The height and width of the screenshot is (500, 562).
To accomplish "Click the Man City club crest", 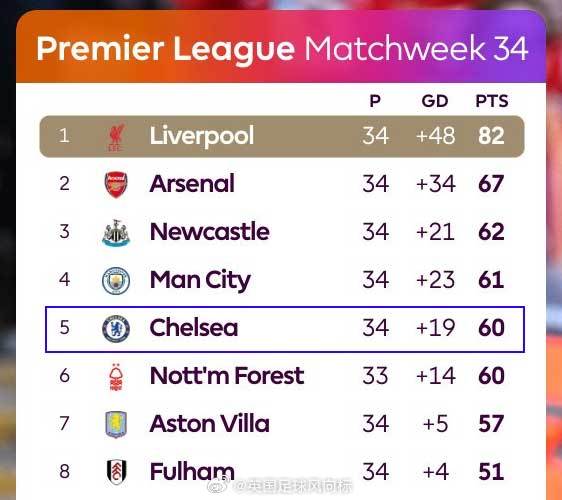I will (x=116, y=281).
